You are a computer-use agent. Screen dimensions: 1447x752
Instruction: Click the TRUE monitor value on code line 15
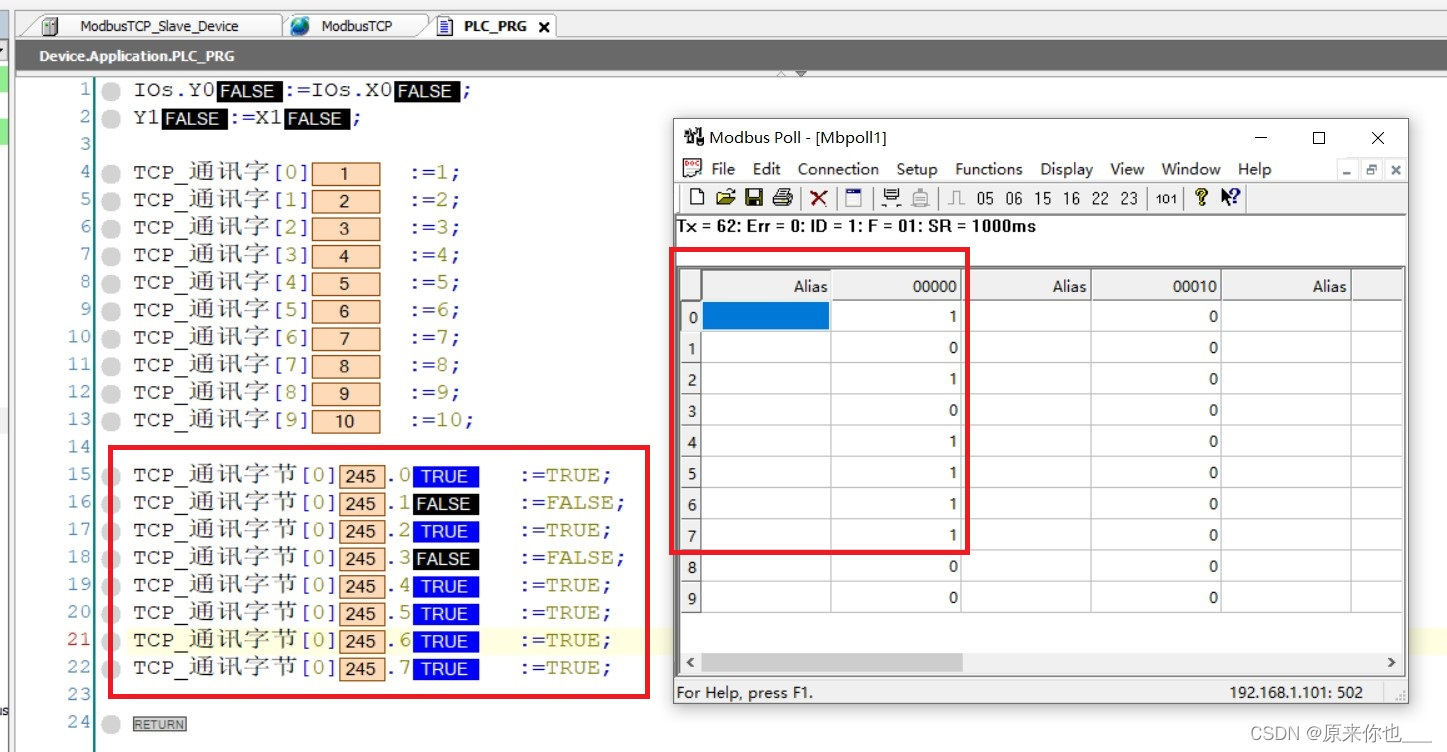click(445, 476)
